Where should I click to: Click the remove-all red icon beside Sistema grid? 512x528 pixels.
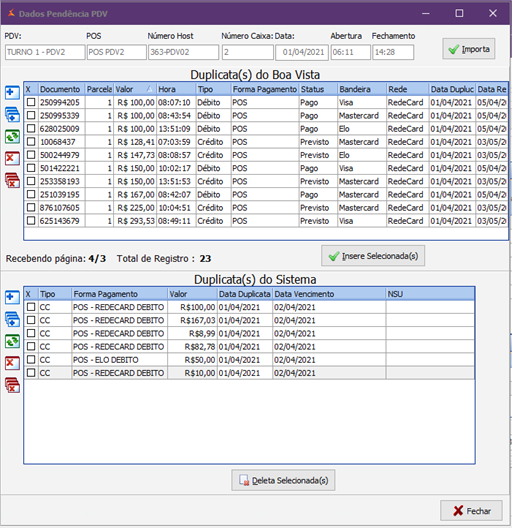coord(12,385)
